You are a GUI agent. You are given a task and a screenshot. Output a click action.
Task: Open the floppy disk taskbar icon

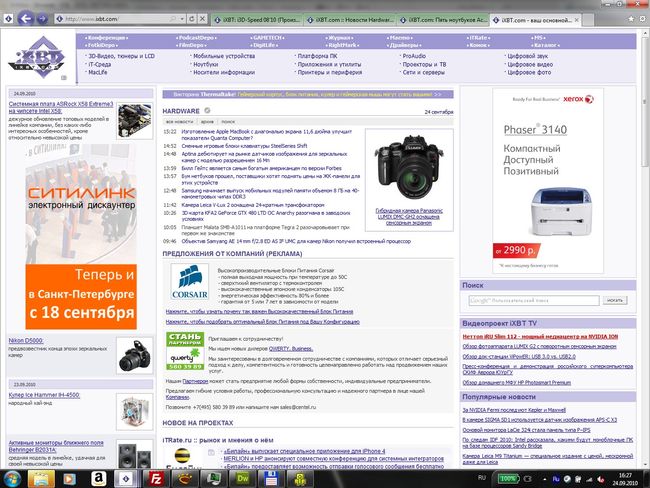[x=271, y=479]
